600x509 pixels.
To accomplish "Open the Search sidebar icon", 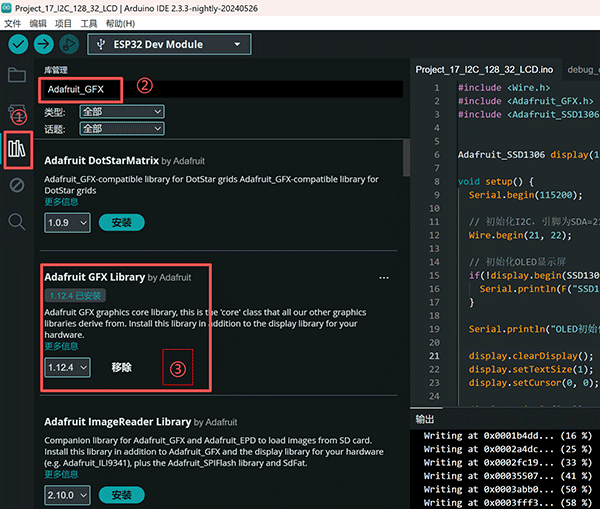I will [x=17, y=221].
